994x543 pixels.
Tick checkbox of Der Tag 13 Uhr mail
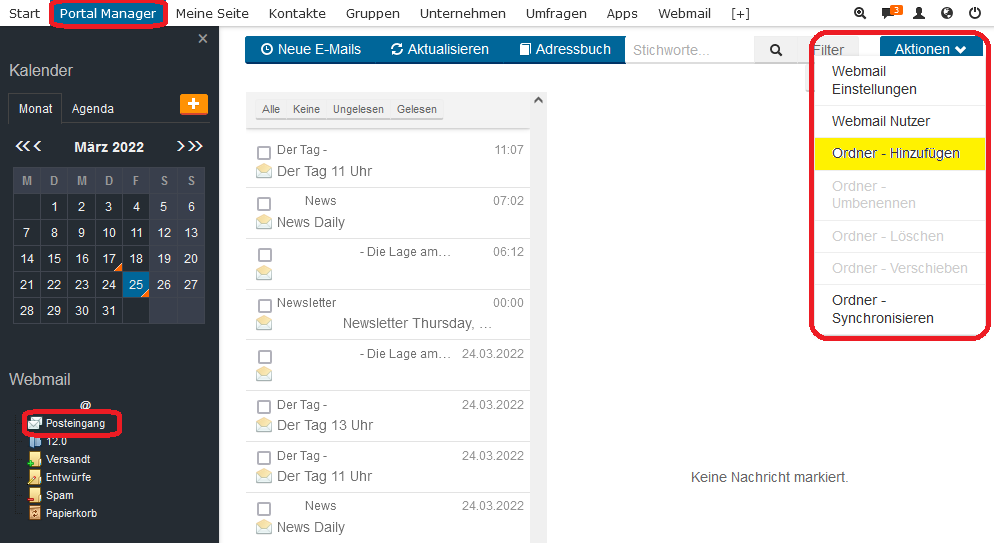click(264, 407)
